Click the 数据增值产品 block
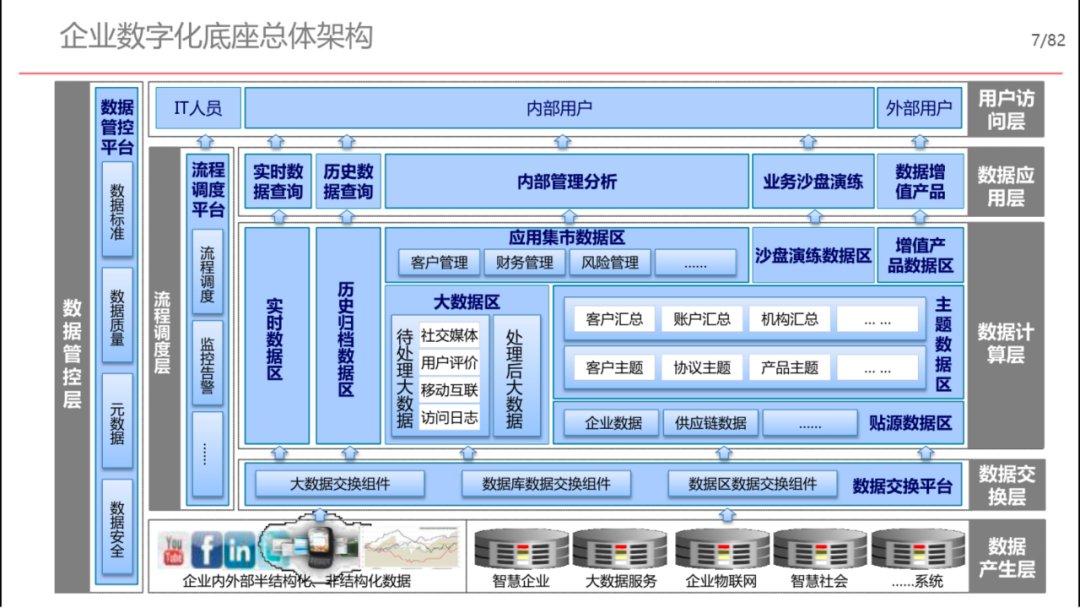This screenshot has height=608, width=1080. click(920, 181)
